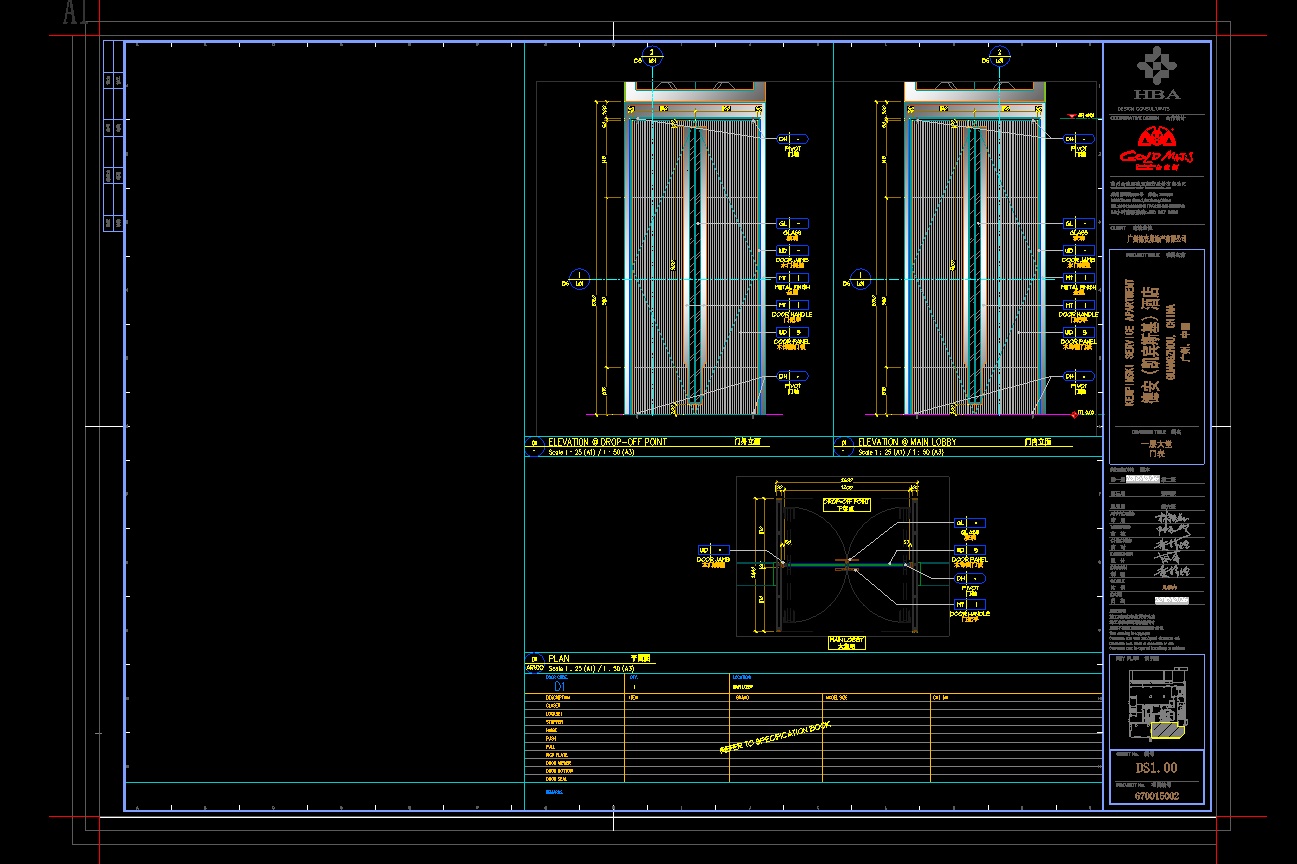Click project number 670015002
1297x864 pixels.
click(1156, 797)
